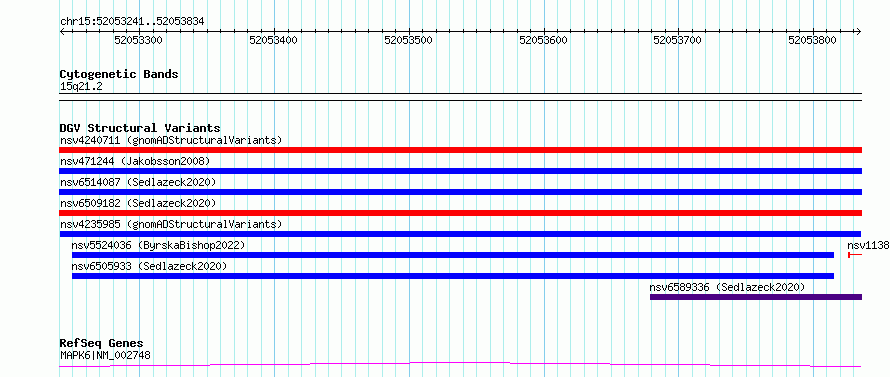
Task: Click the 15q21.2 band label
Action: click(x=81, y=86)
